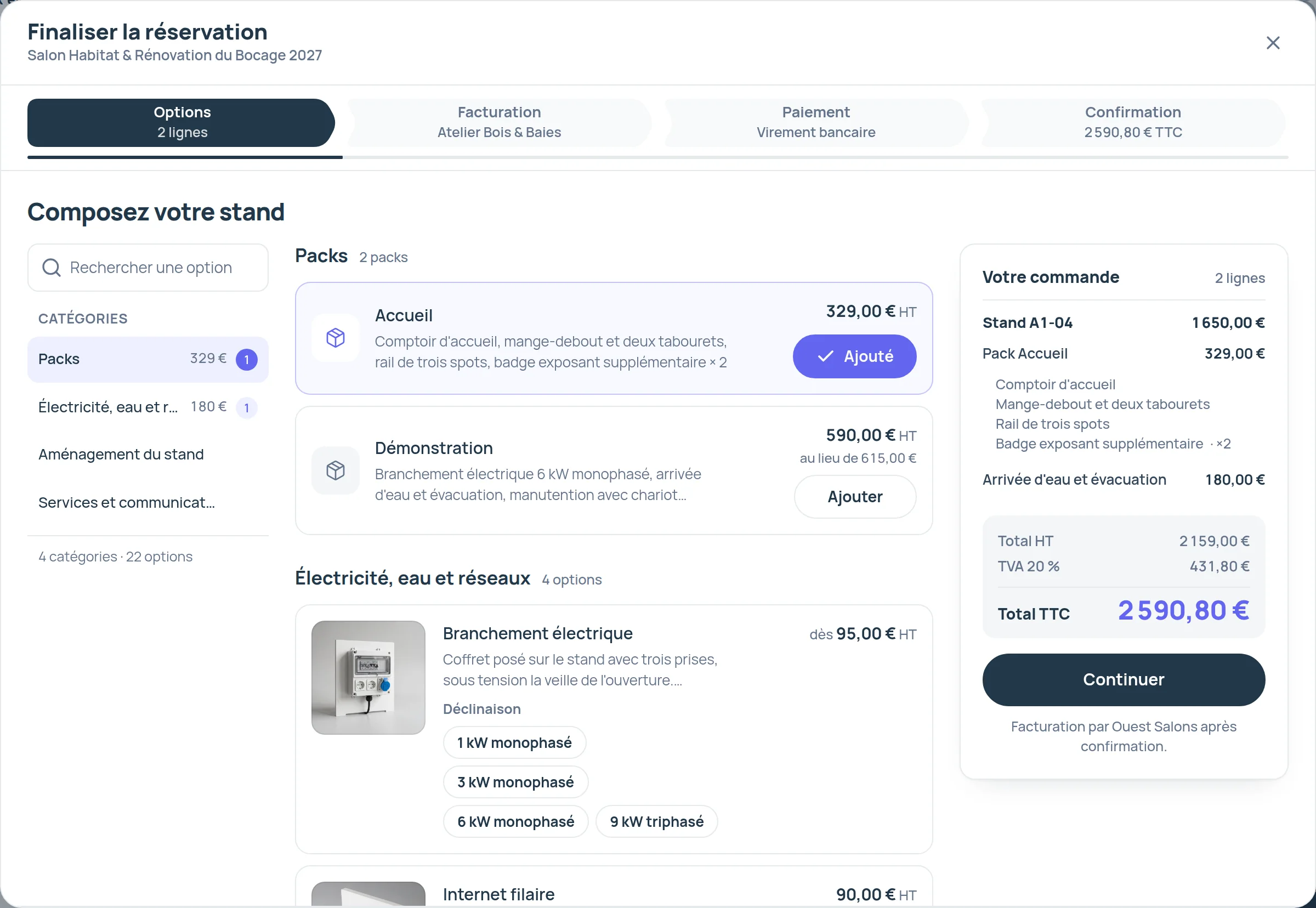Image resolution: width=1316 pixels, height=908 pixels.
Task: Click the Démonstration pack title
Action: [434, 448]
